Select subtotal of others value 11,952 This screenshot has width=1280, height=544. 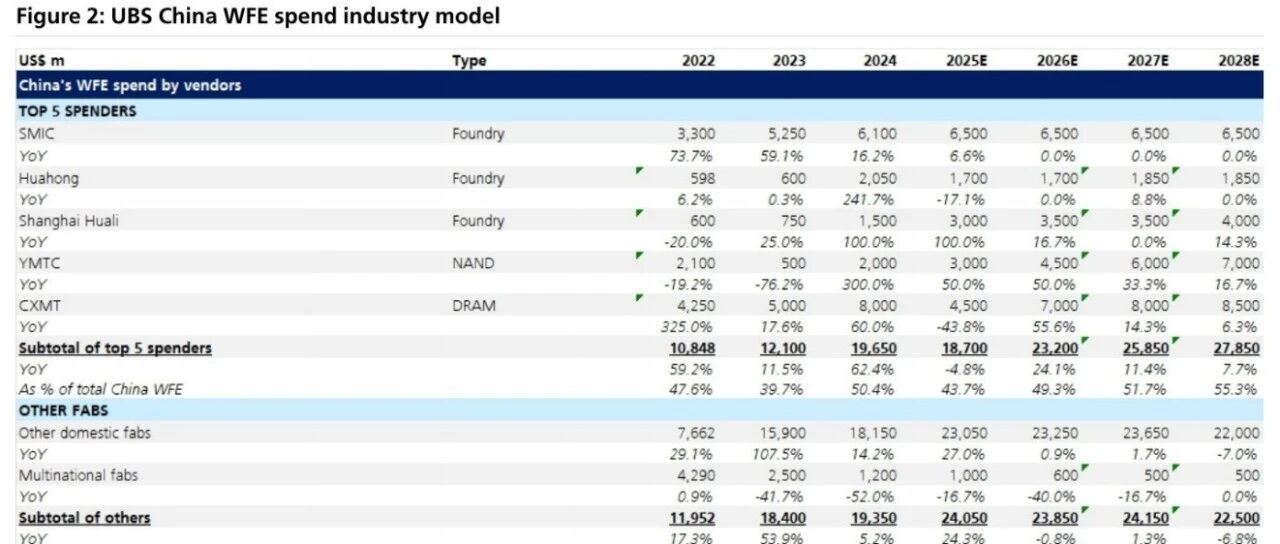click(692, 517)
